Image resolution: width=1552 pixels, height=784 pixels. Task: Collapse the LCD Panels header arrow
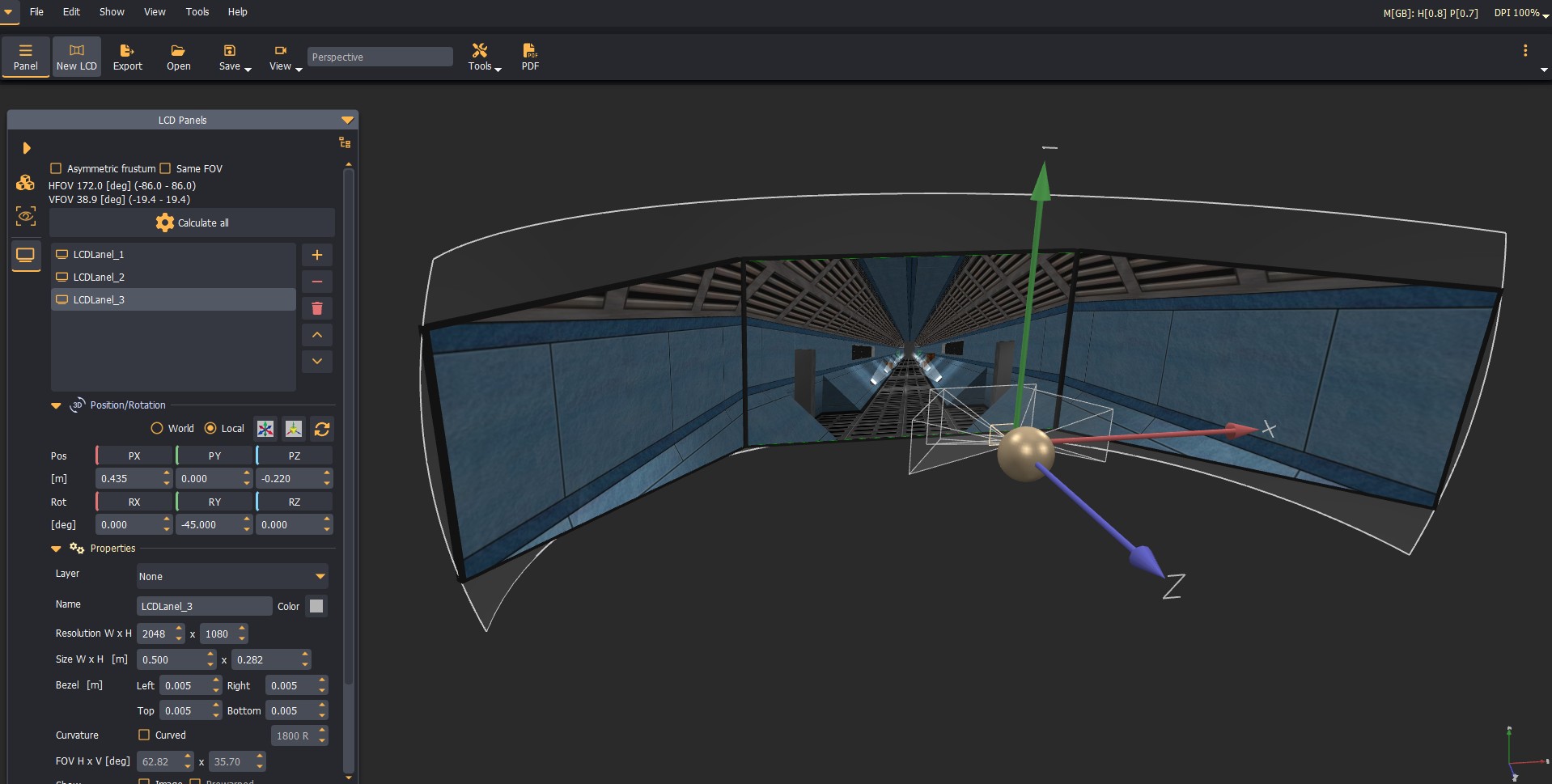347,120
